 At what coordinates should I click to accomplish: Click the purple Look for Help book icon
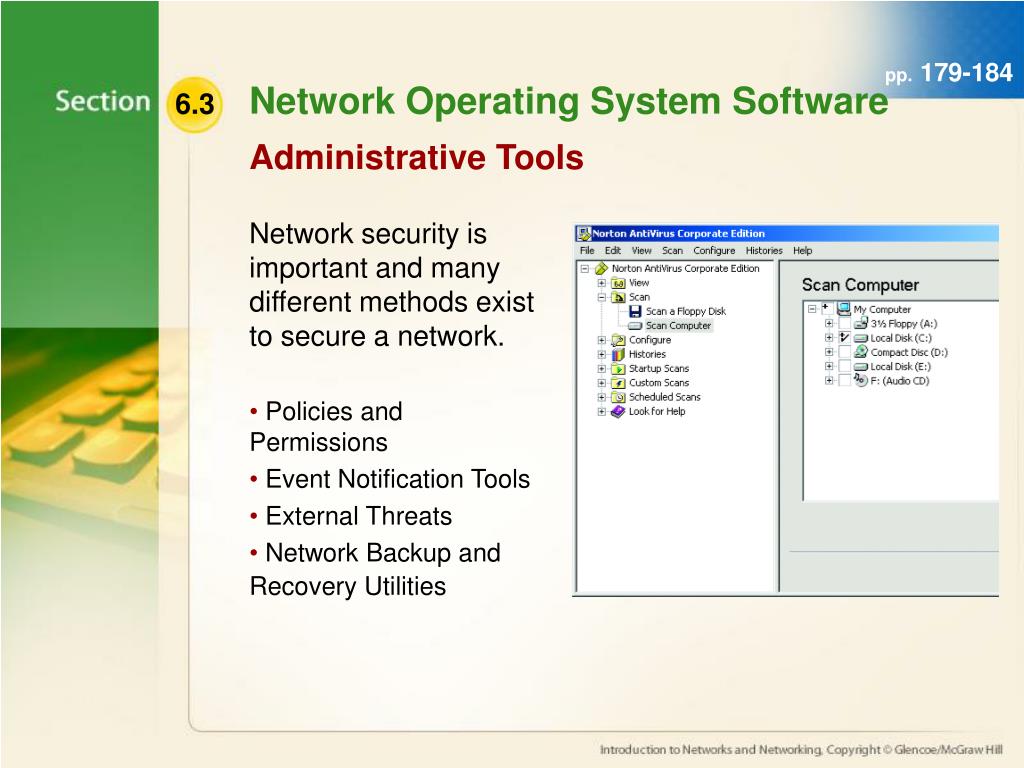click(x=618, y=411)
